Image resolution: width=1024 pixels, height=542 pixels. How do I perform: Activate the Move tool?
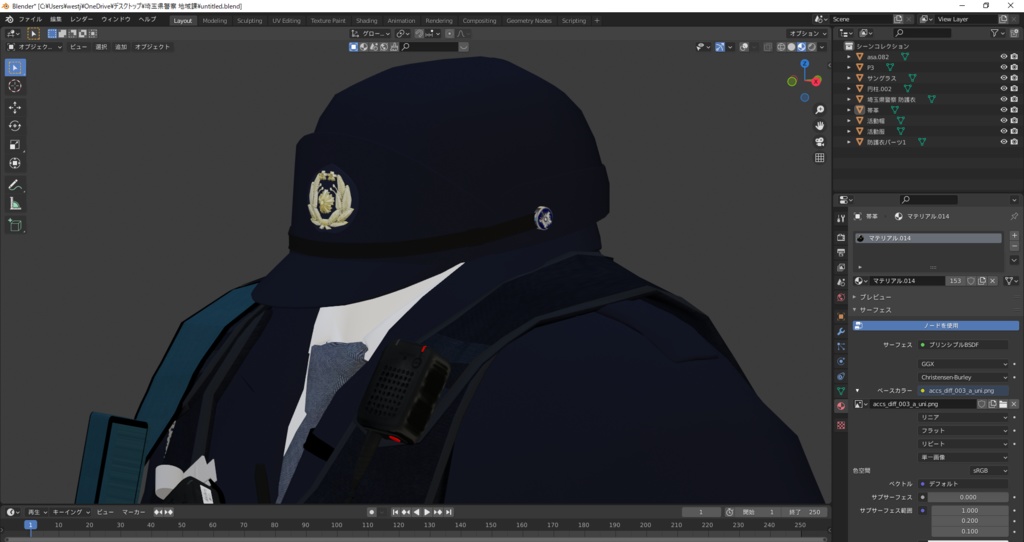15,108
